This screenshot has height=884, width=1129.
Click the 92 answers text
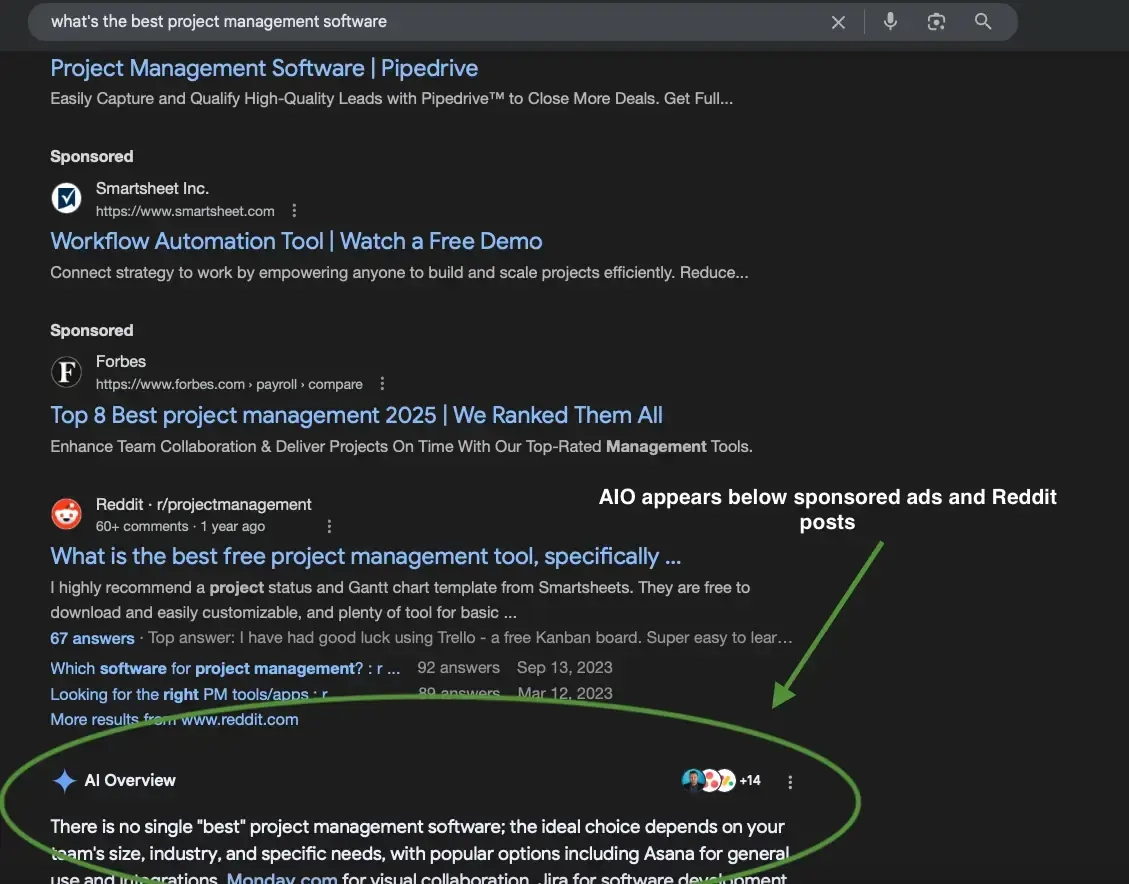point(459,668)
